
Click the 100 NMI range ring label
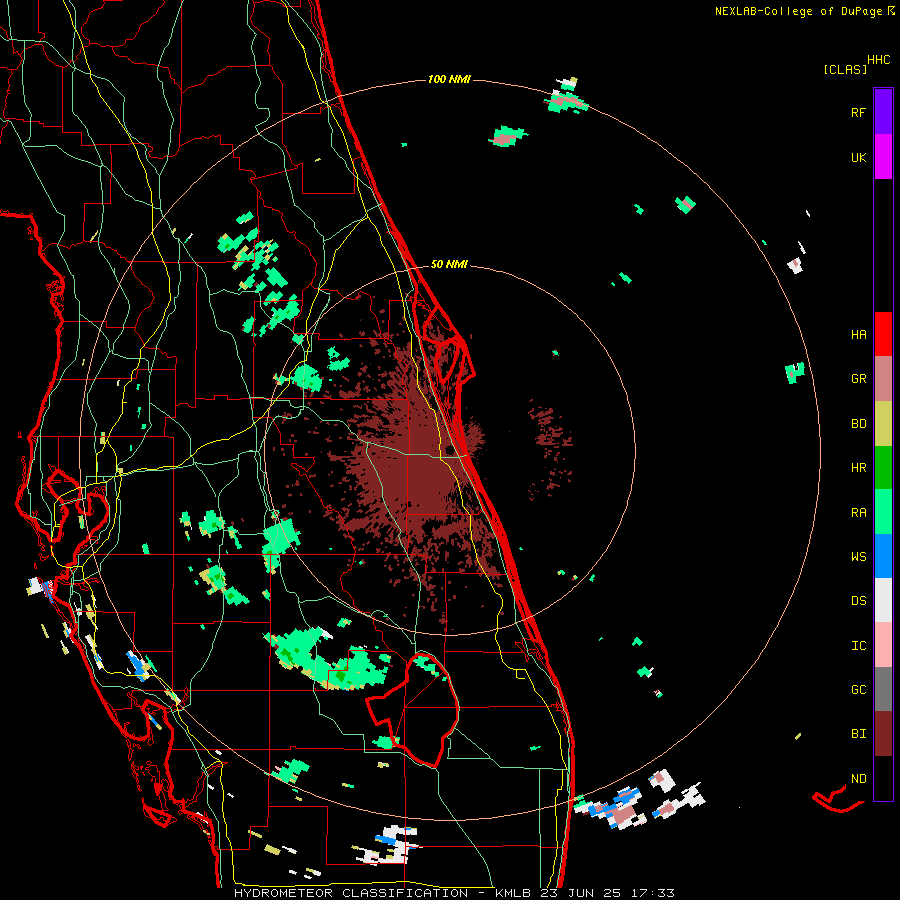[449, 79]
